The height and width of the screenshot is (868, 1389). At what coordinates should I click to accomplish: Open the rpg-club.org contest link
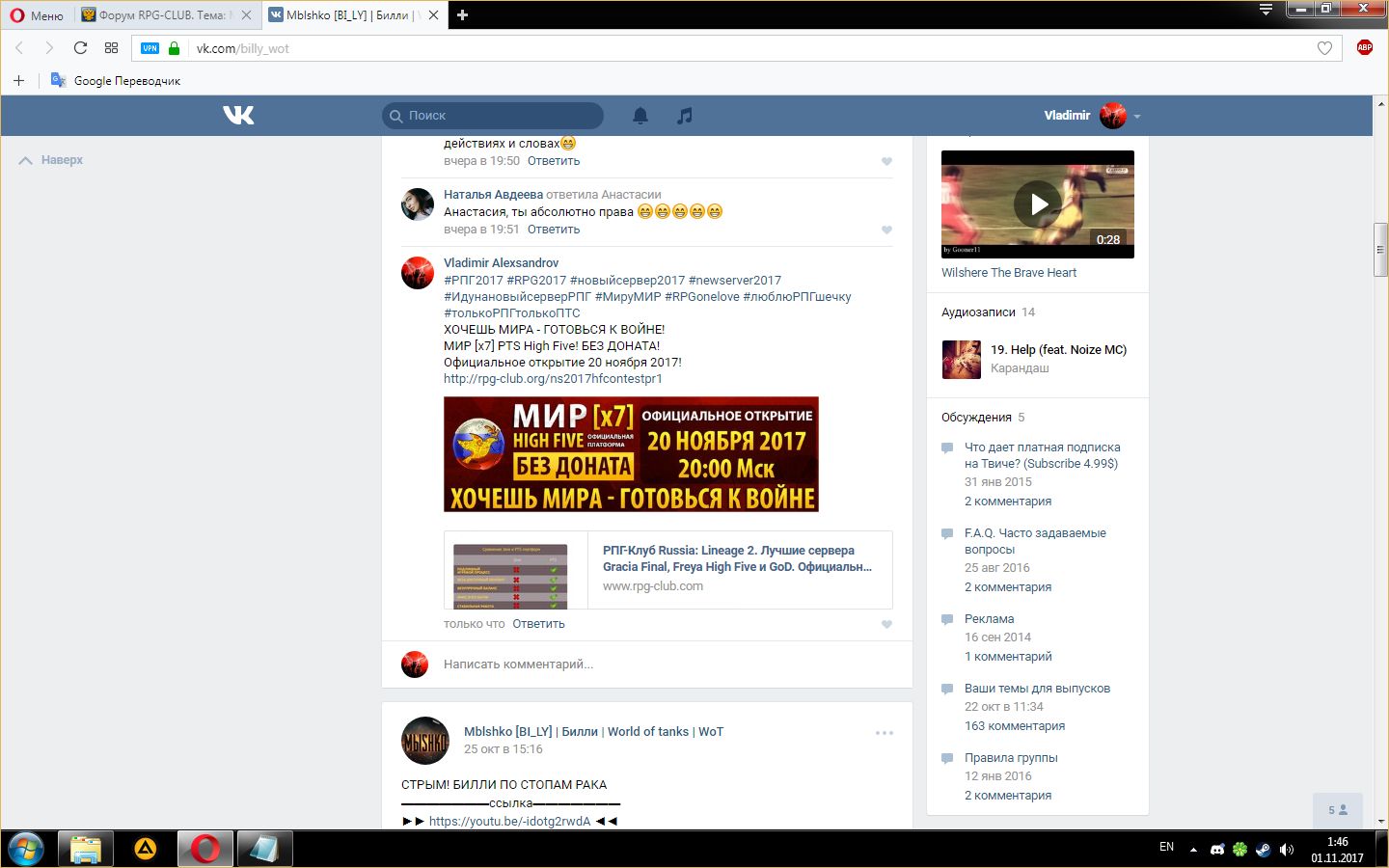[x=553, y=379]
